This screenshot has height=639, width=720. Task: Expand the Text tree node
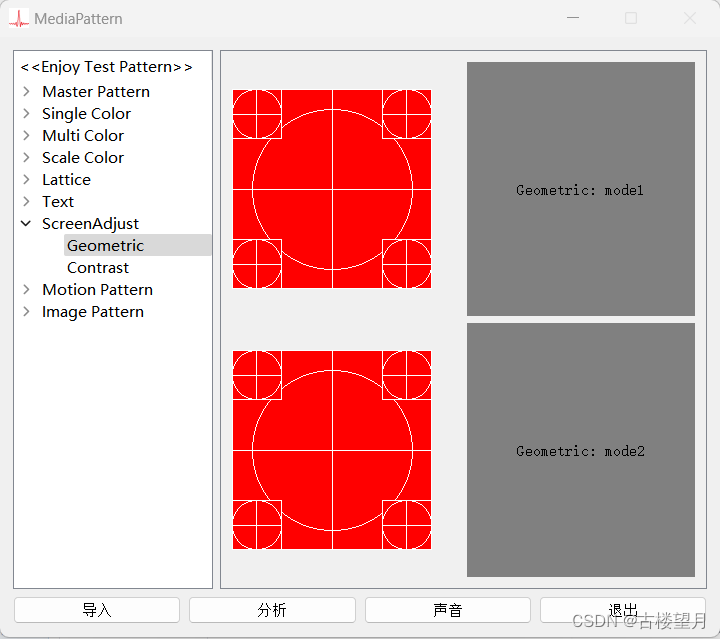(27, 202)
